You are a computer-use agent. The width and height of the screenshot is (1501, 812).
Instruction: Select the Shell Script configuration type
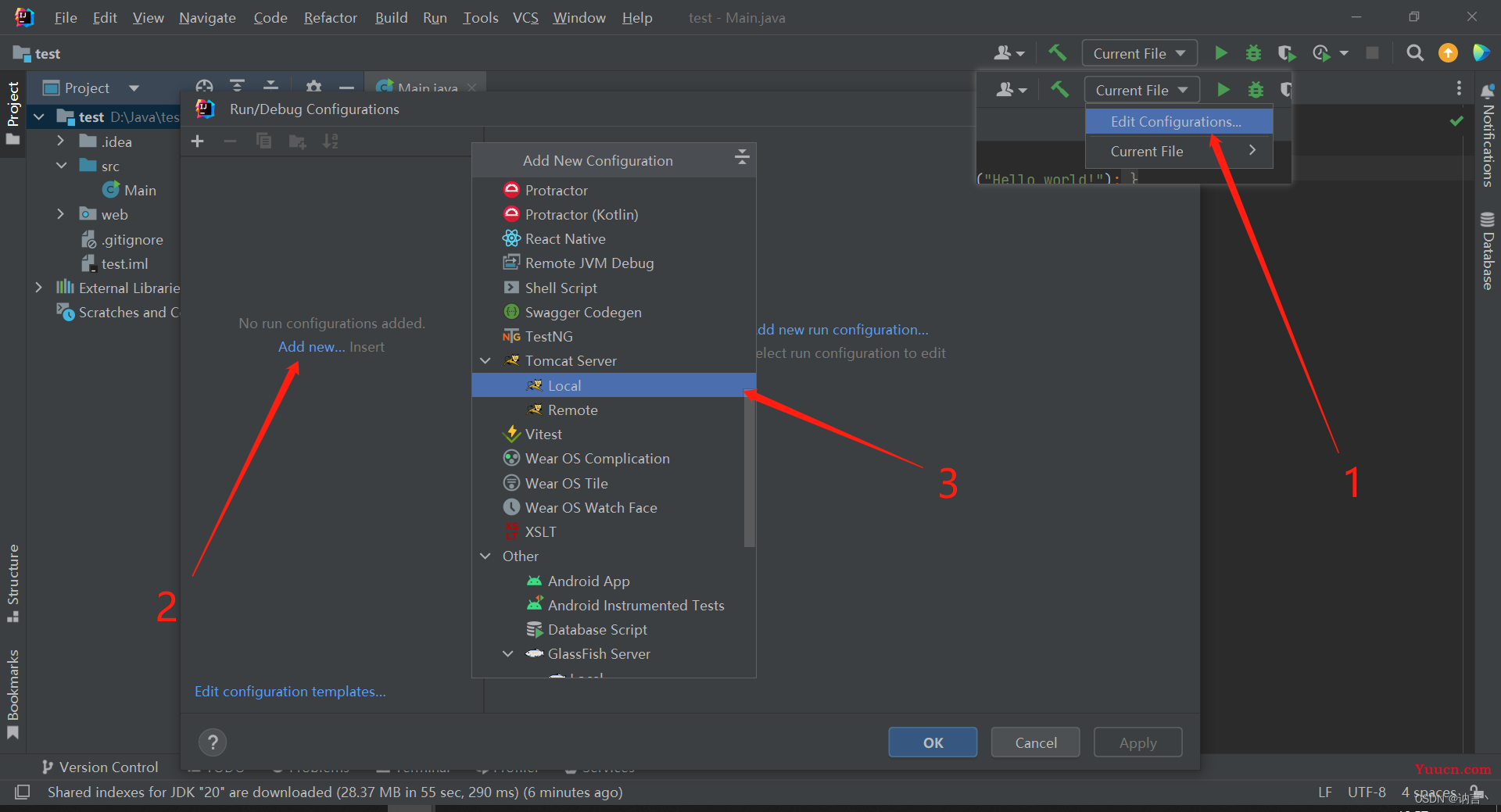[614, 288]
